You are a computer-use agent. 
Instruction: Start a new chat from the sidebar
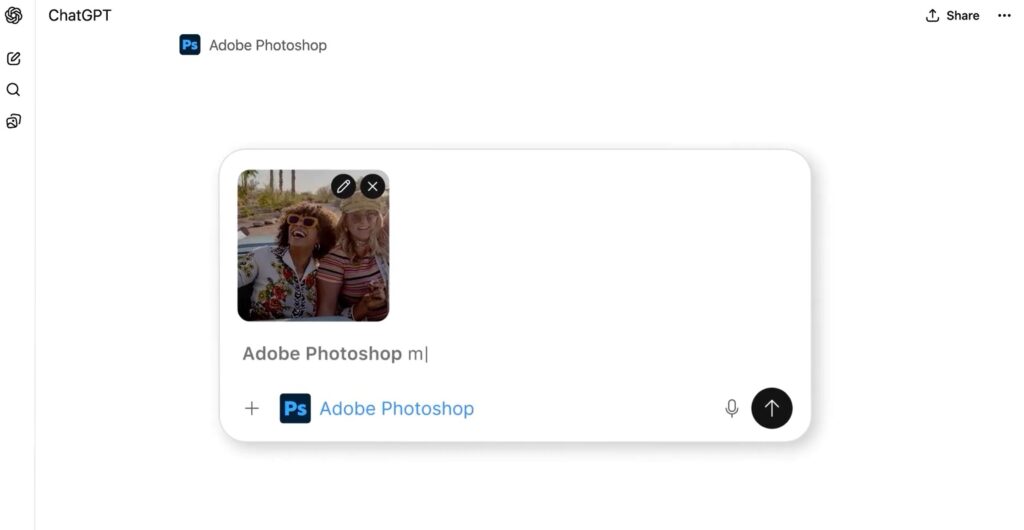pos(14,59)
